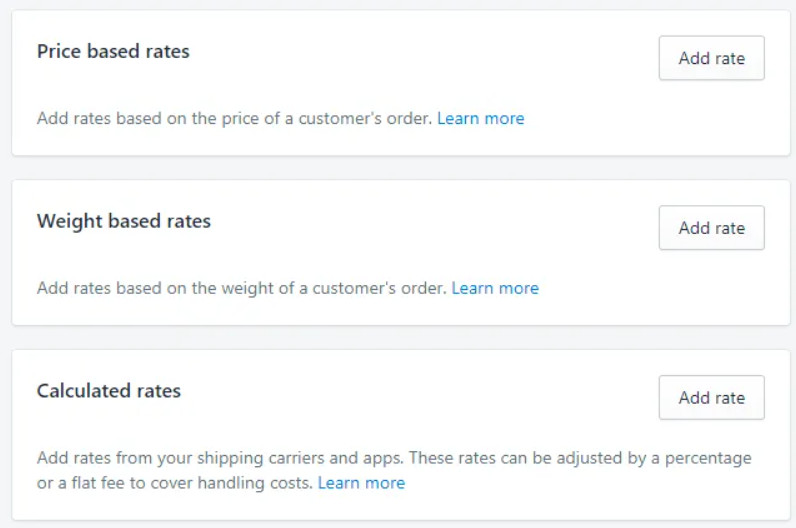
Task: Open Learn more link about calculated rates
Action: (x=361, y=483)
